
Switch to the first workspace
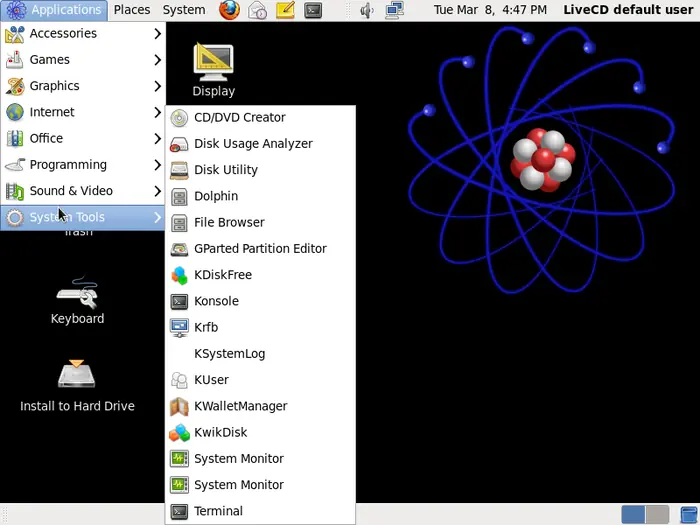tap(633, 515)
